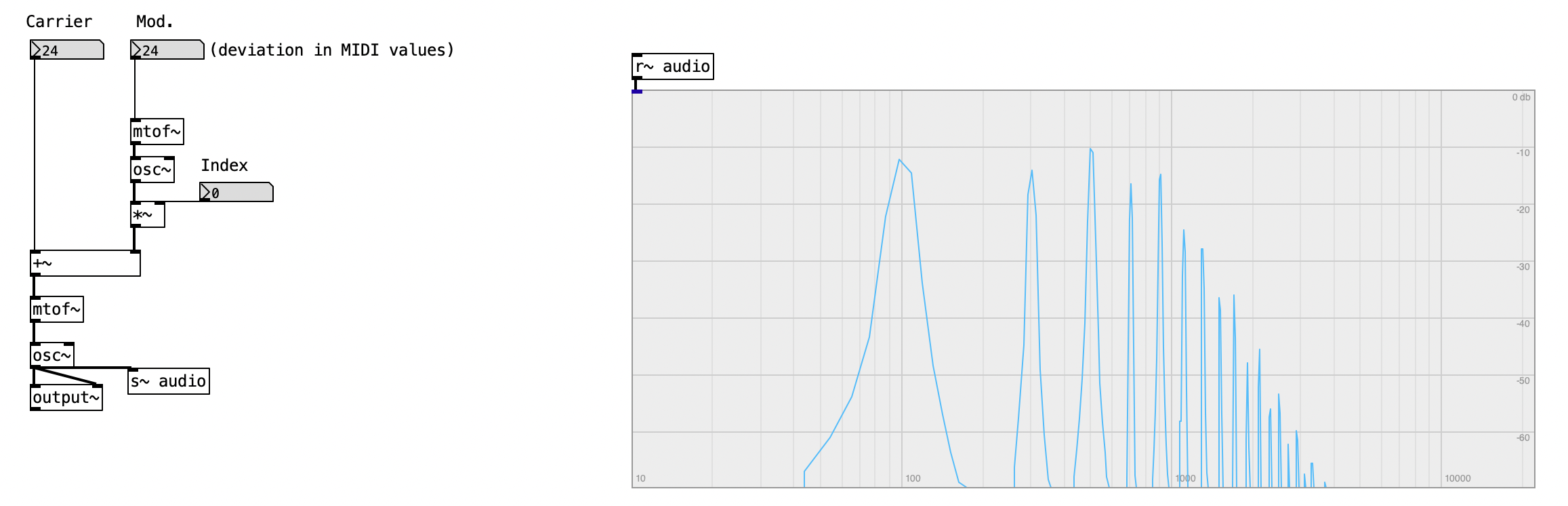The height and width of the screenshot is (506, 1568).
Task: Click the *~ multiply object
Action: coord(148,215)
